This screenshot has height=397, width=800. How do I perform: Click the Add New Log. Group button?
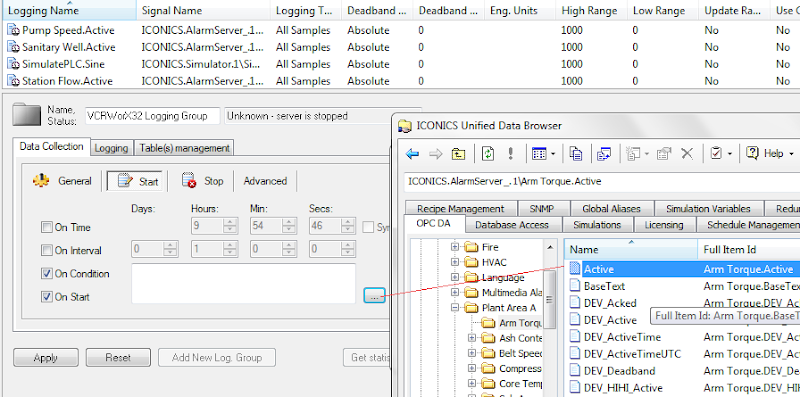217,358
